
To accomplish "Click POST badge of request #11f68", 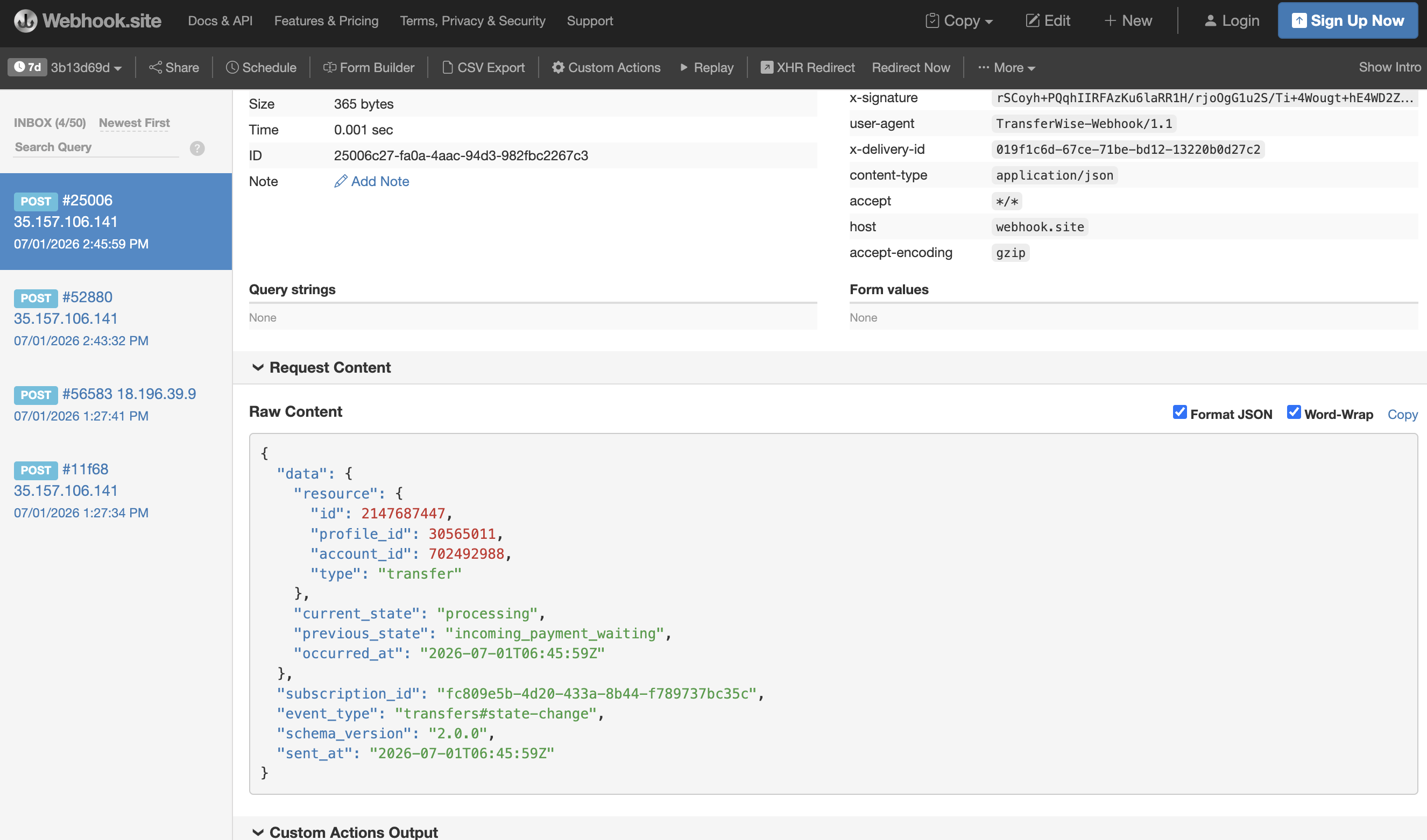I will tap(36, 471).
